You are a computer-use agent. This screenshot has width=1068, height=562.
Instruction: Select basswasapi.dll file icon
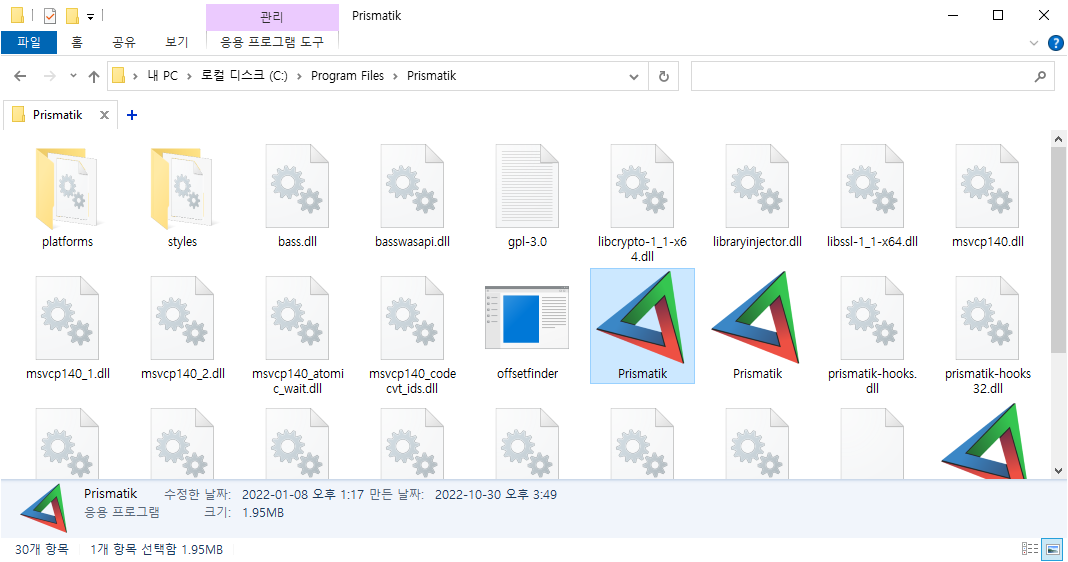click(x=412, y=186)
